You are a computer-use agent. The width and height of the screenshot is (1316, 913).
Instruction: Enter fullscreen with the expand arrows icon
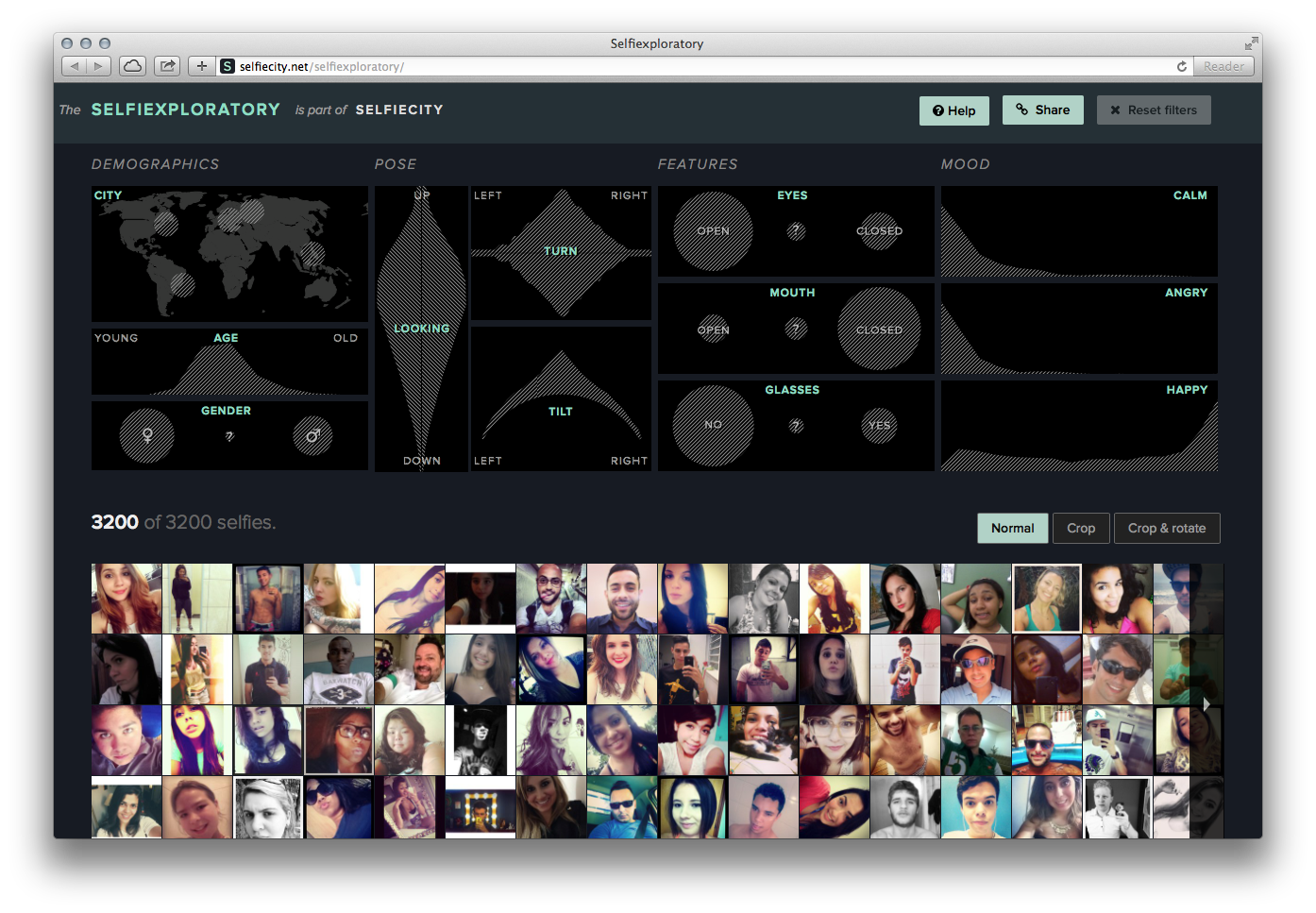click(1251, 43)
